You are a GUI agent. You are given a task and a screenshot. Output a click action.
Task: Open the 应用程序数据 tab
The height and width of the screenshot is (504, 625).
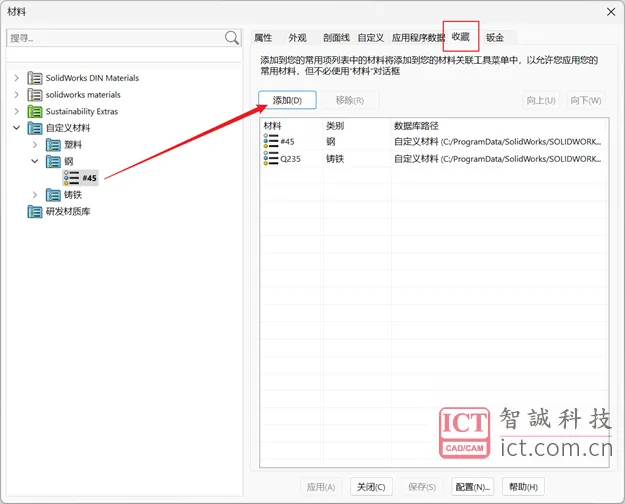pos(418,38)
